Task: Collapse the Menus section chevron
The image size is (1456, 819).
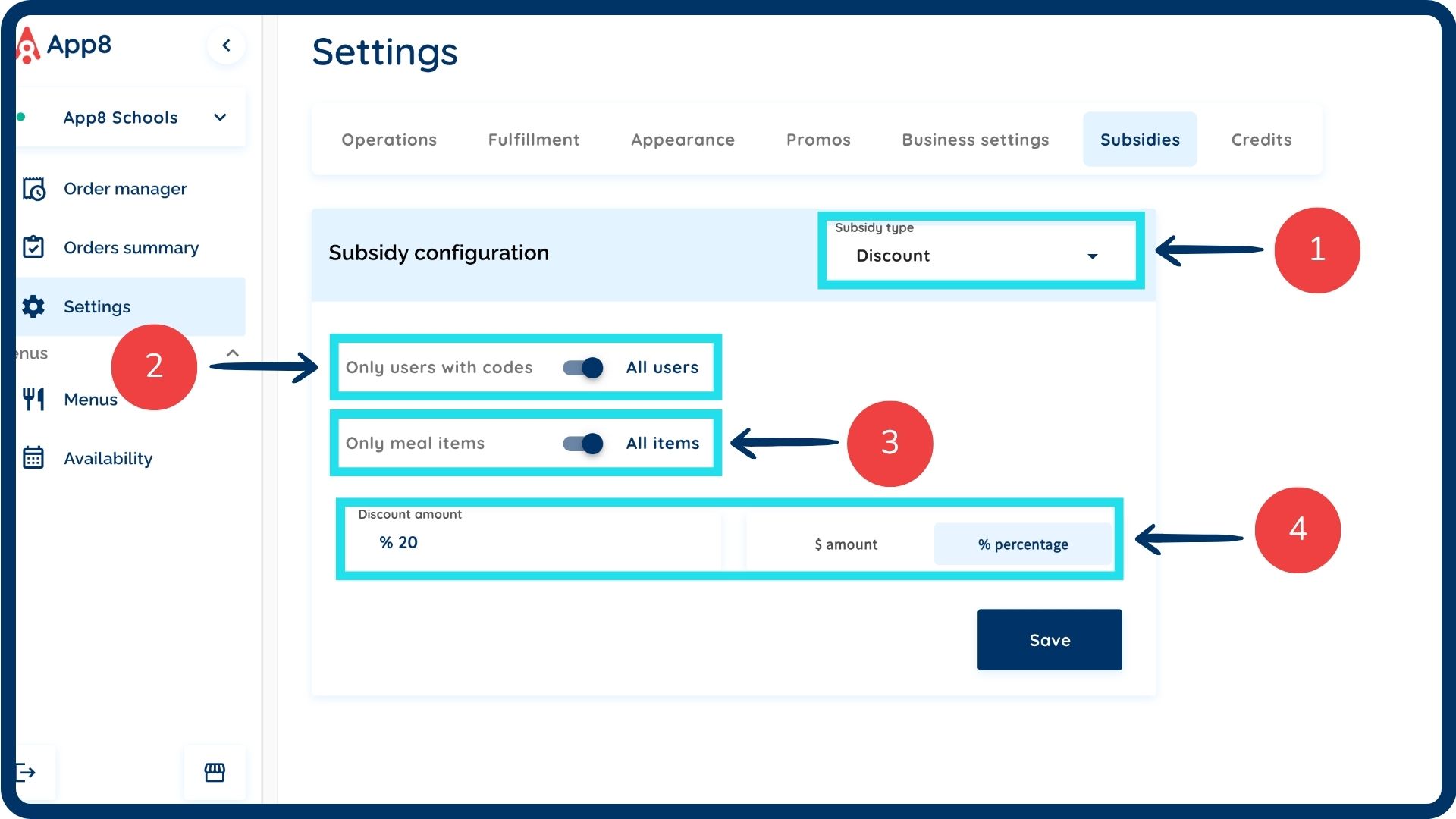Action: 233,353
